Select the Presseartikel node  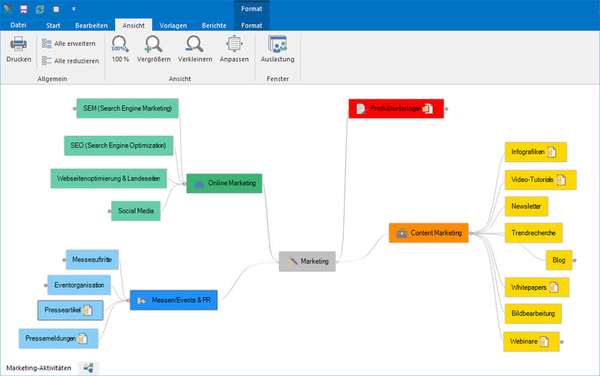pyautogui.click(x=70, y=310)
